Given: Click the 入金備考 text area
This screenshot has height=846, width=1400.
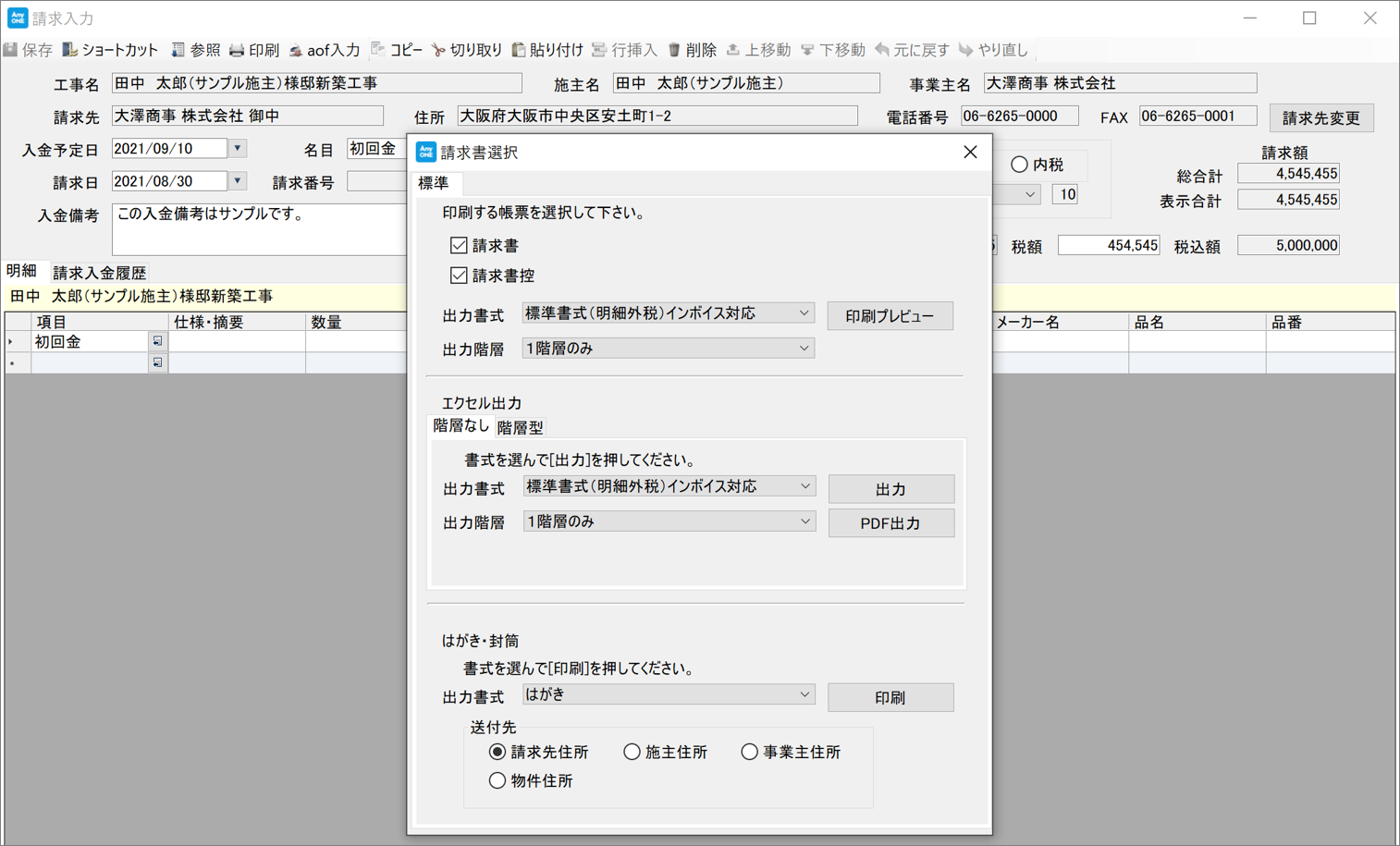Looking at the screenshot, I should point(260,229).
